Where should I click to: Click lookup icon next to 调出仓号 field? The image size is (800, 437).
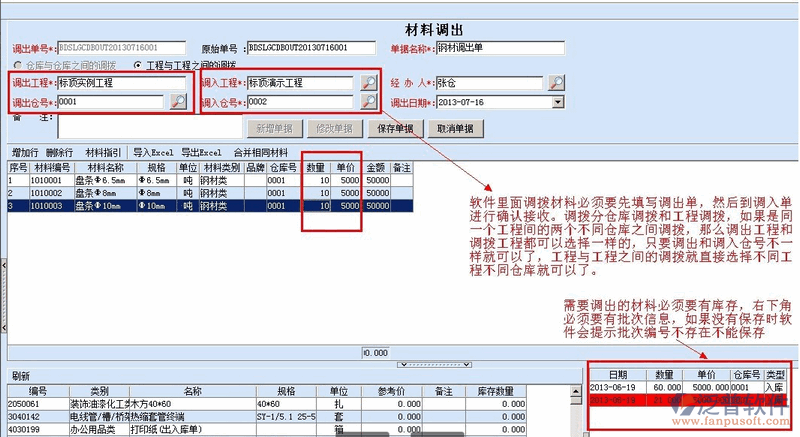[x=178, y=101]
